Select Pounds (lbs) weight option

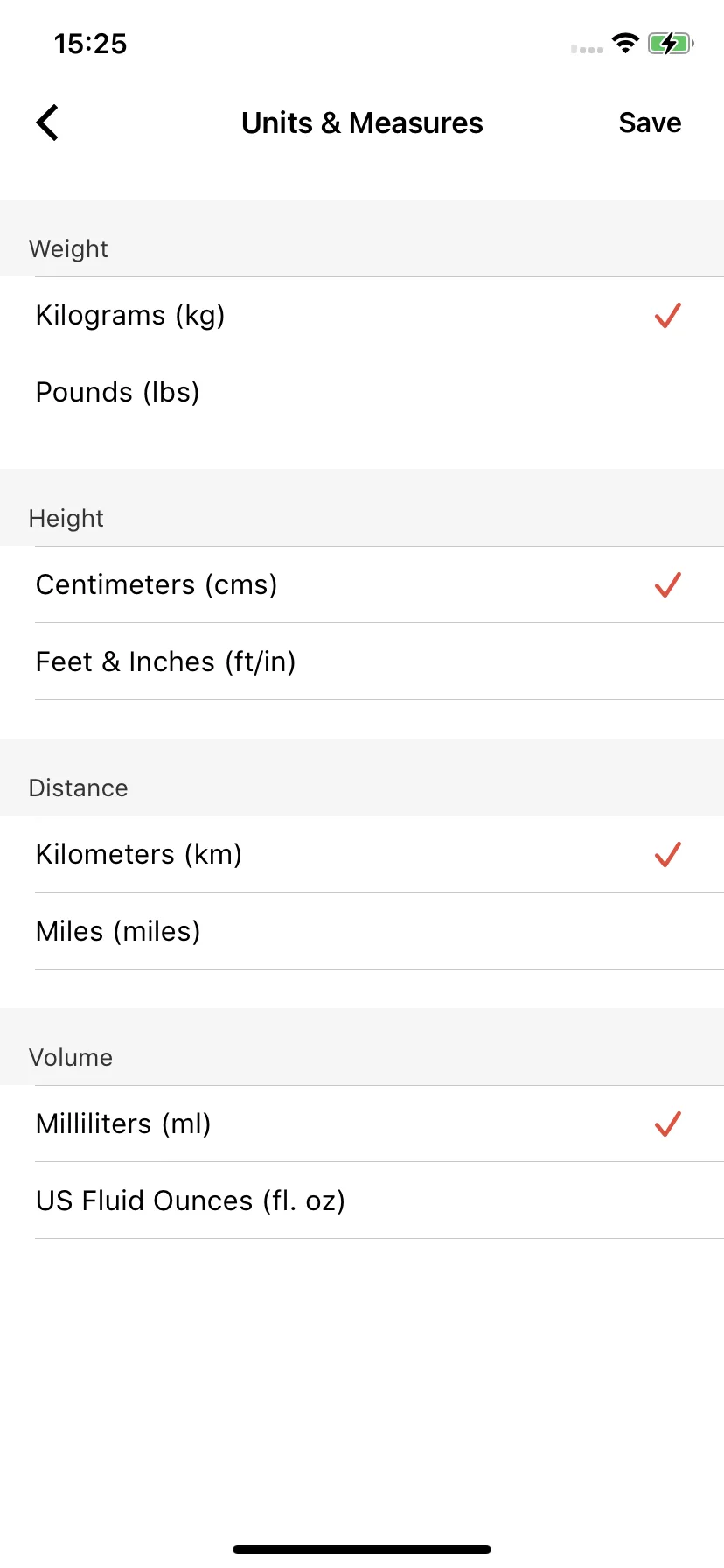pyautogui.click(x=362, y=392)
